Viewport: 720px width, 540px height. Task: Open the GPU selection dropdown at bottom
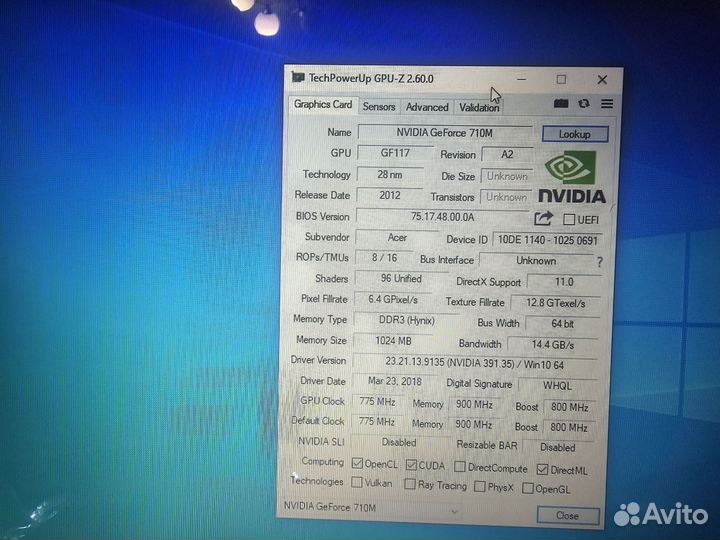tap(372, 508)
